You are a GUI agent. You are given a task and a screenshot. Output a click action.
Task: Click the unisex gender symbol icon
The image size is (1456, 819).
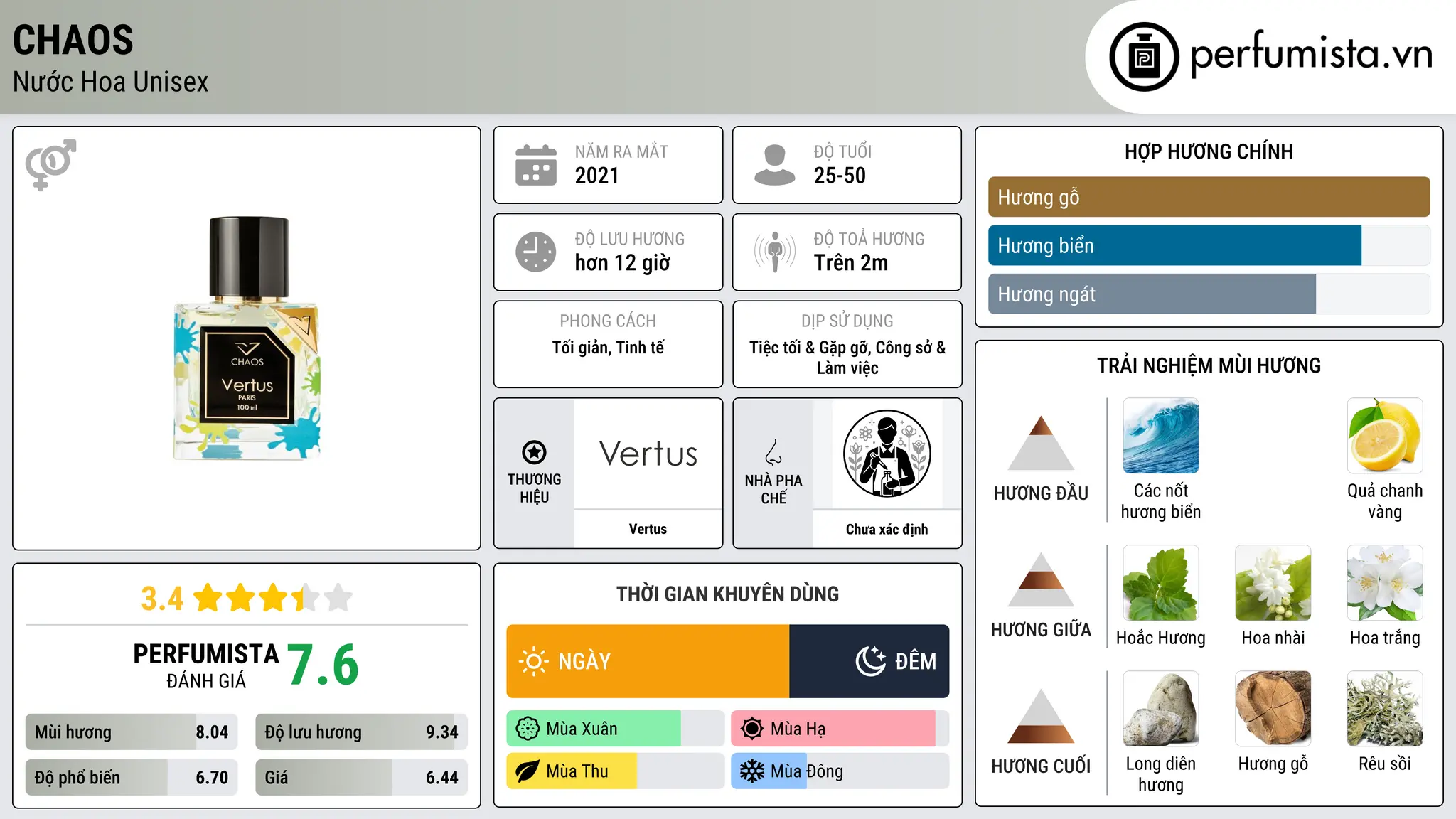[50, 164]
